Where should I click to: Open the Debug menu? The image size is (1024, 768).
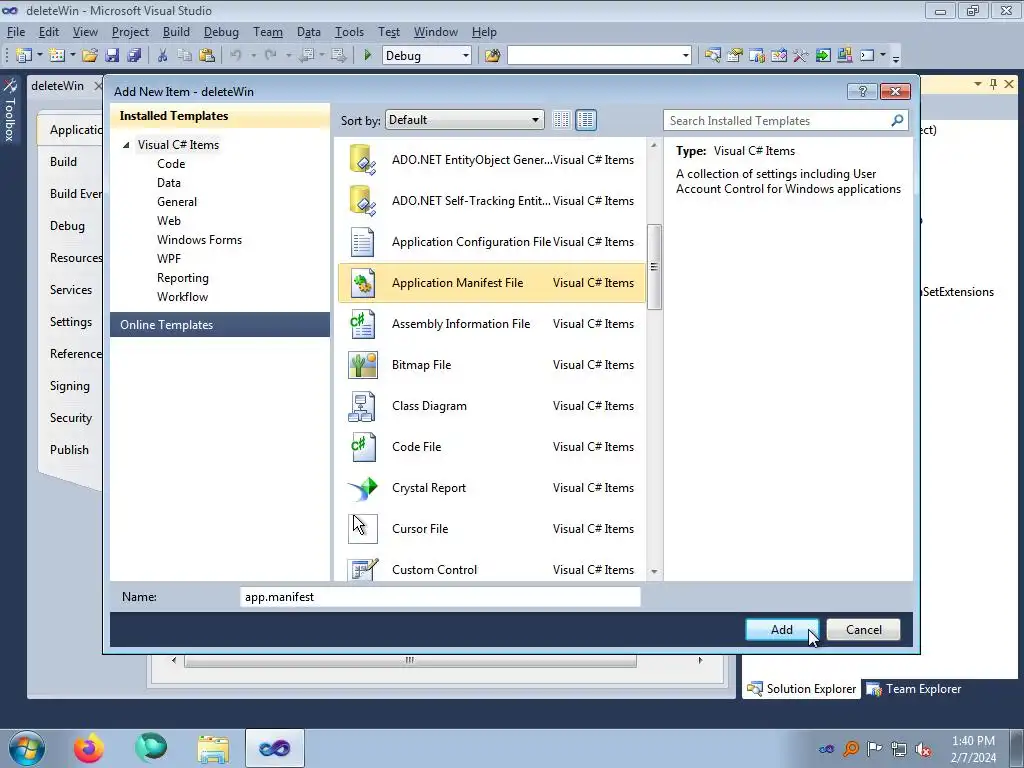(x=221, y=32)
